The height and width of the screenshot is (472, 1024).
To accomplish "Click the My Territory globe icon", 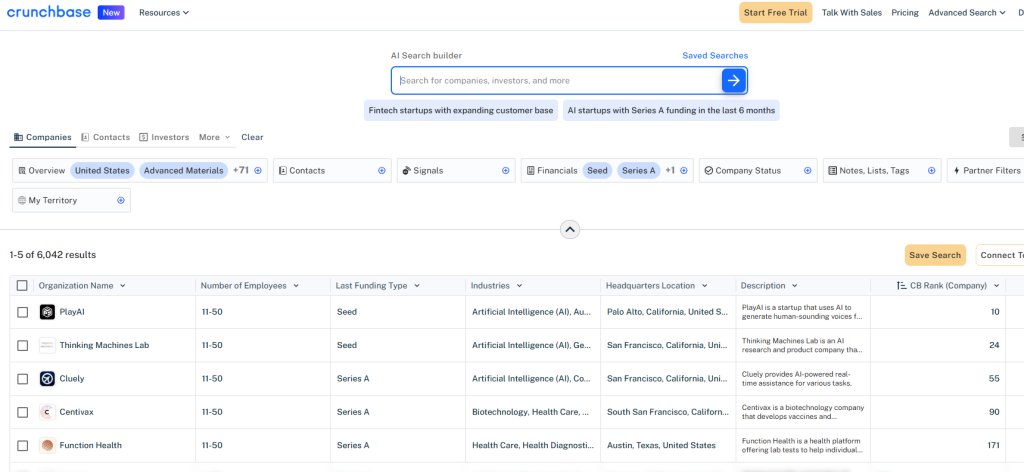I will click(x=22, y=200).
